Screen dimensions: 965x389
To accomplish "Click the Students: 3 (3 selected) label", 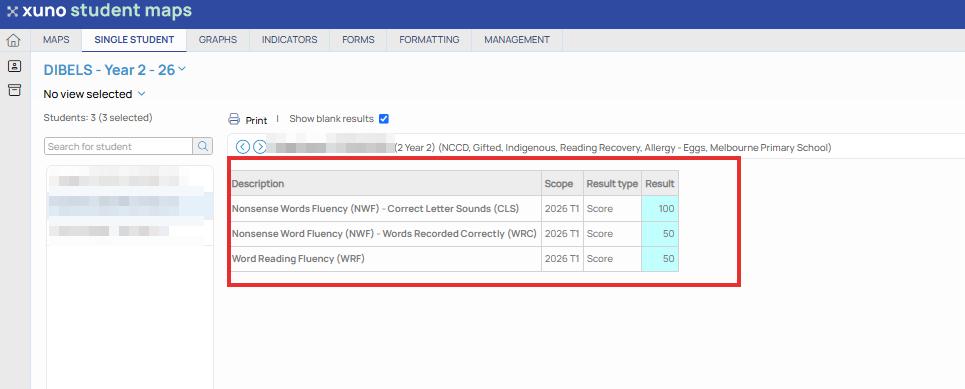I will pyautogui.click(x=98, y=117).
